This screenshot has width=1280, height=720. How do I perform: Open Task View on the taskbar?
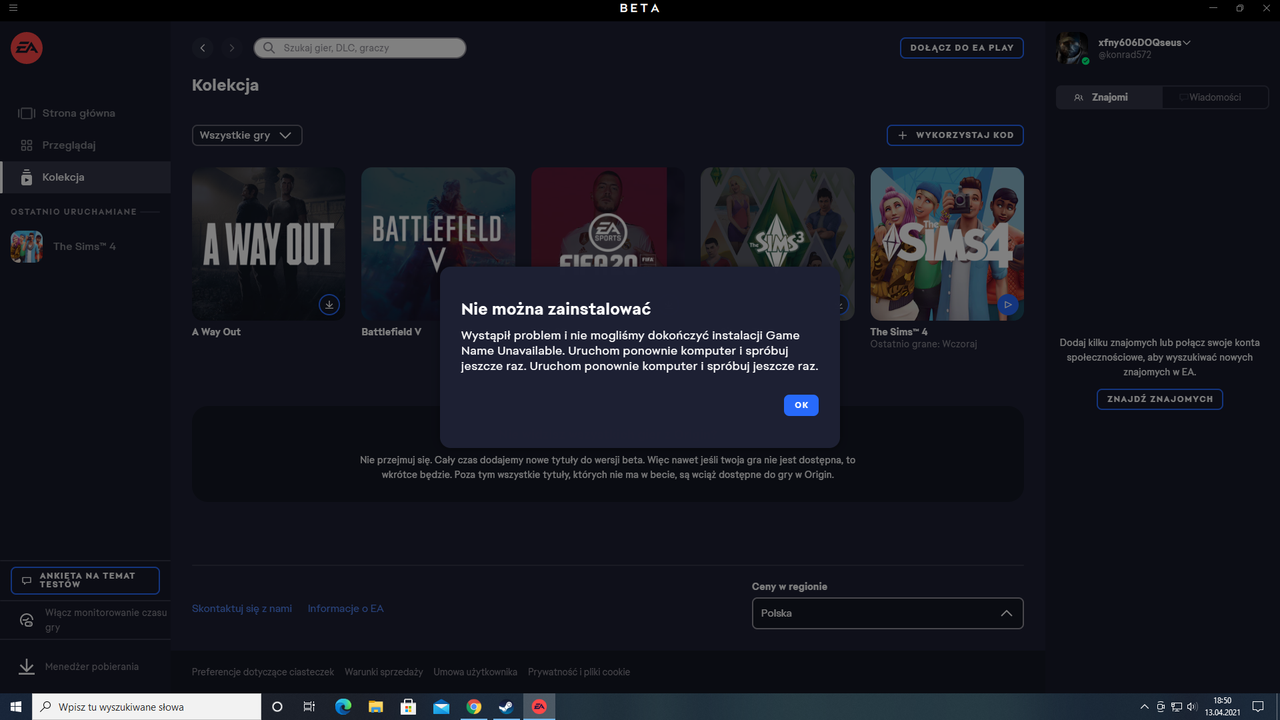[309, 707]
